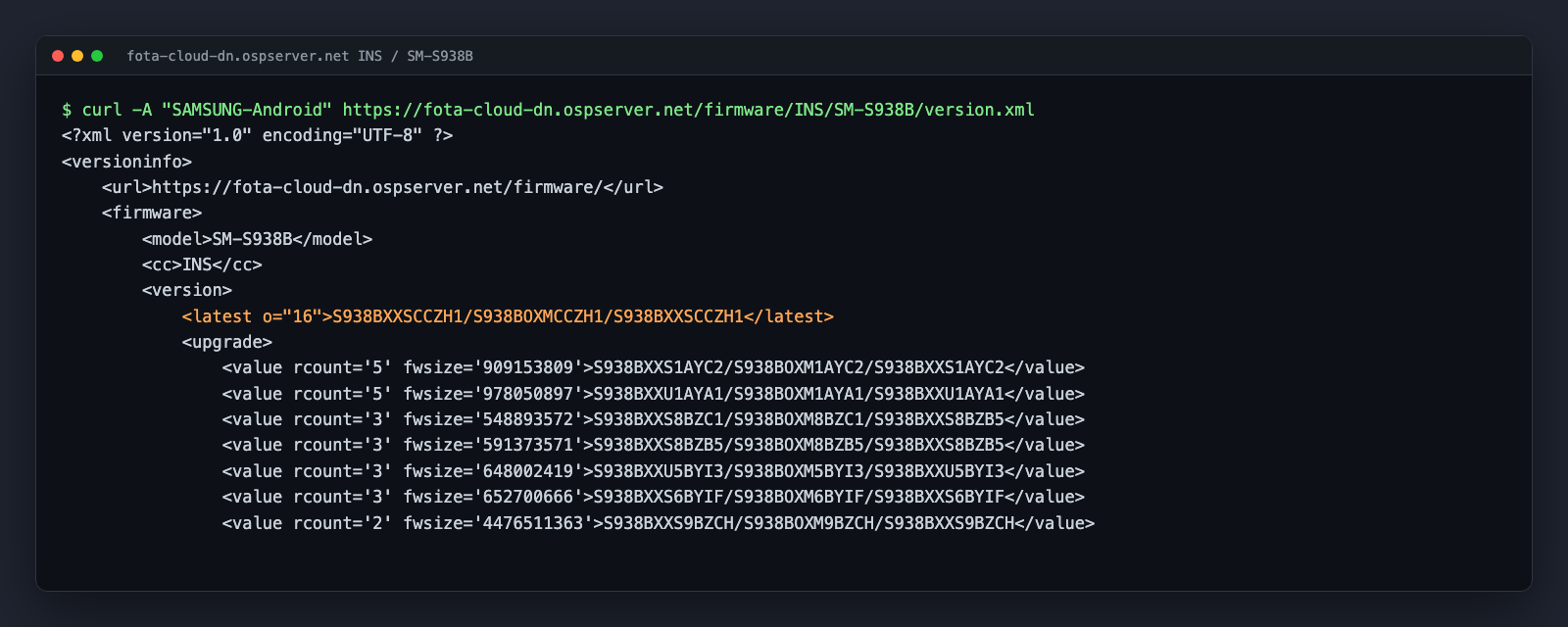1568x627 pixels.
Task: Click the xml version="1.0" declaration line
Action: click(257, 135)
